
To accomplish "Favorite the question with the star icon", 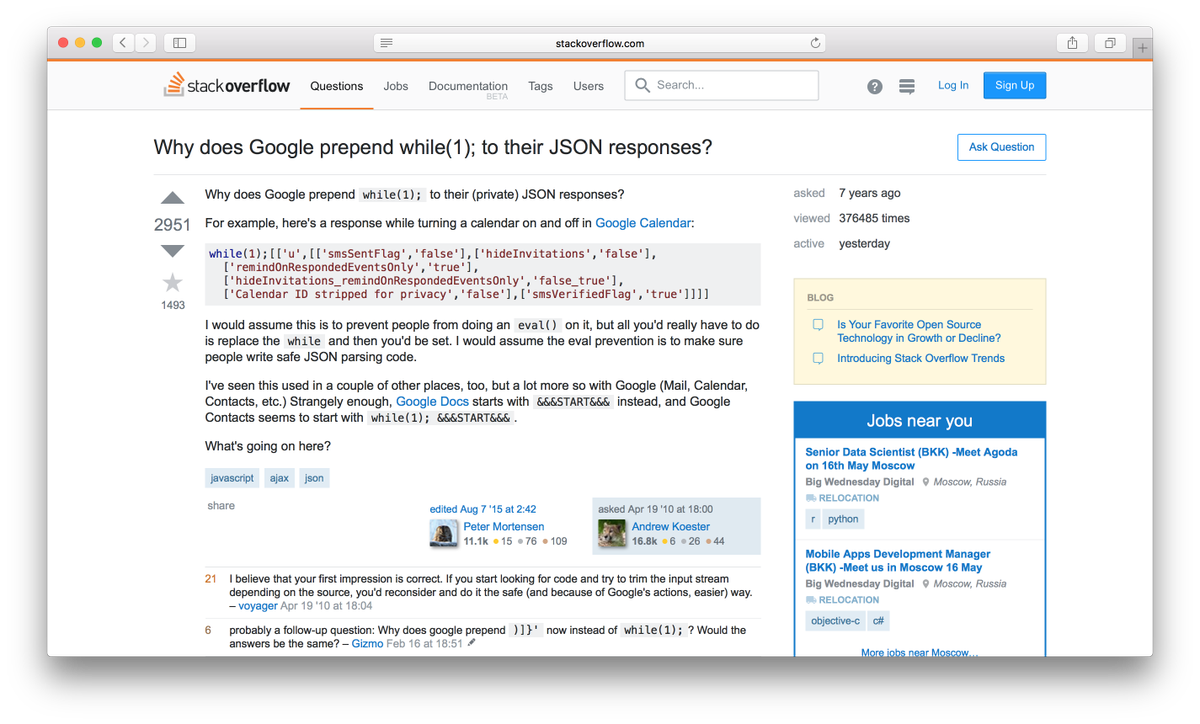I will tap(172, 283).
